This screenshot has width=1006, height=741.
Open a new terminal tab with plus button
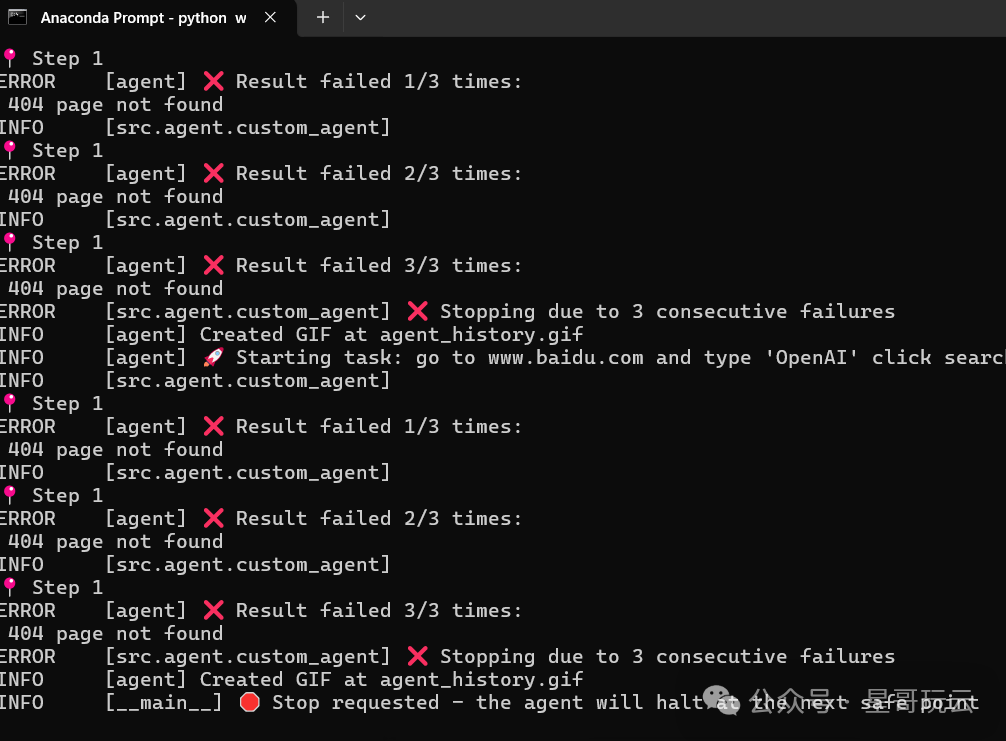click(323, 17)
